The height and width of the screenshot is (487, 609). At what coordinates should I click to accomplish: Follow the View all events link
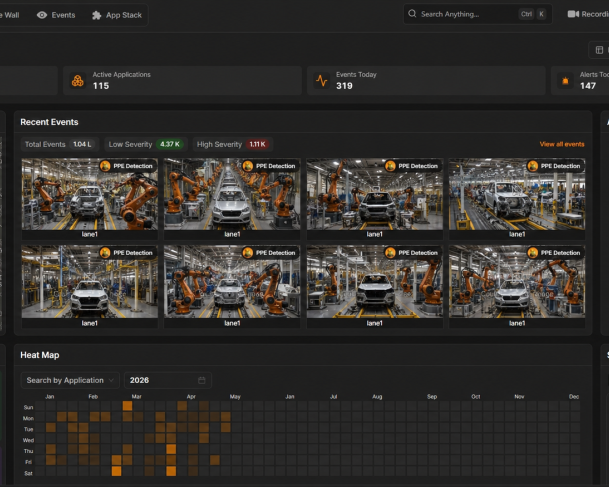tap(562, 144)
